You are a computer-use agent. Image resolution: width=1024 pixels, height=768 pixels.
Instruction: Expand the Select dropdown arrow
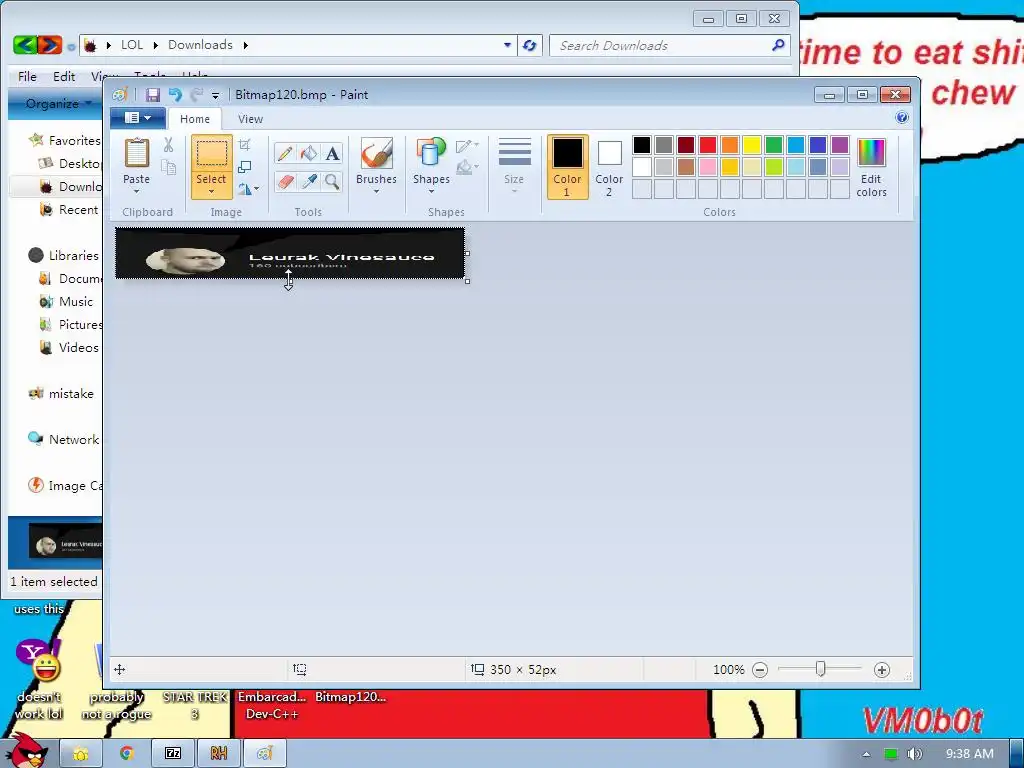point(212,191)
